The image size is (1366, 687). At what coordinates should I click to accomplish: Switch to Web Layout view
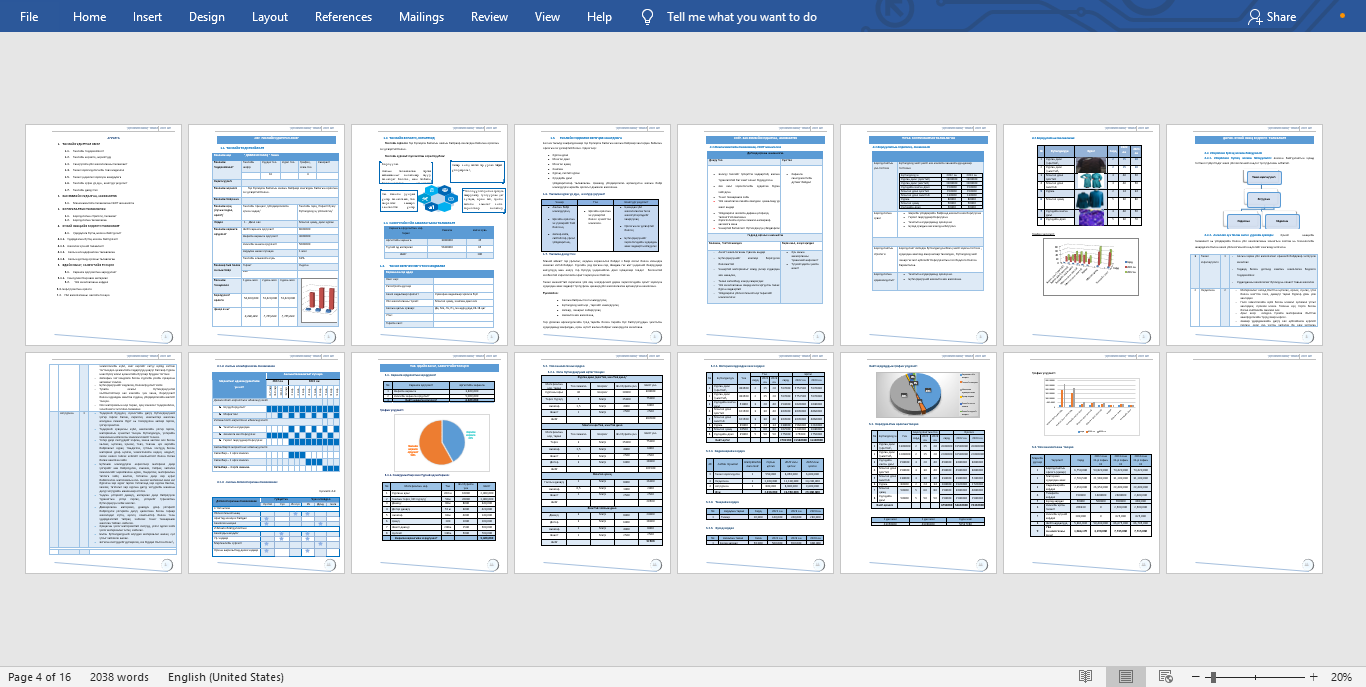tap(1164, 677)
